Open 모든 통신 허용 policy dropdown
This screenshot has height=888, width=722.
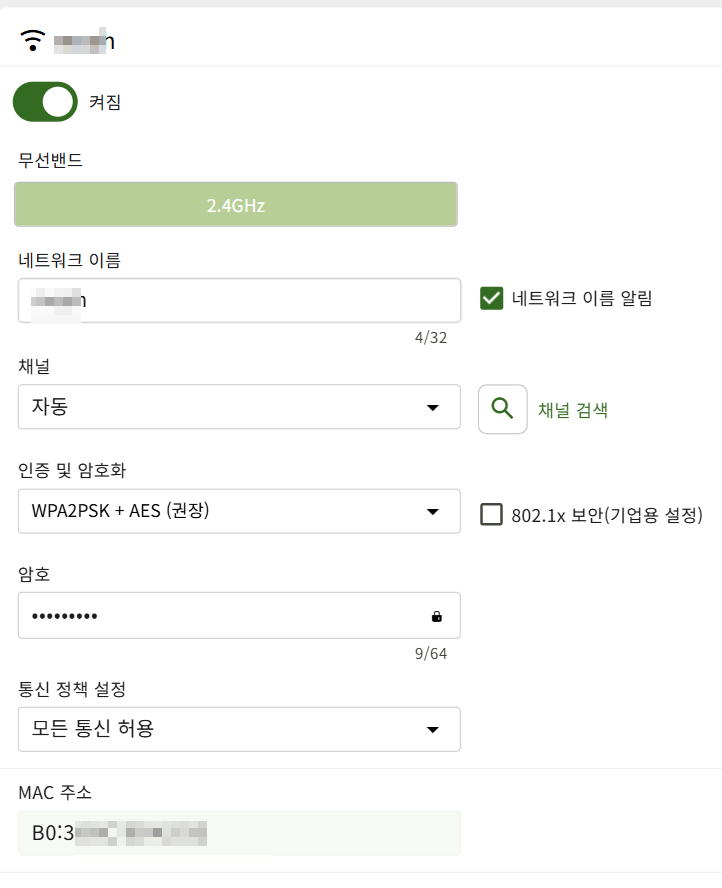coord(239,729)
